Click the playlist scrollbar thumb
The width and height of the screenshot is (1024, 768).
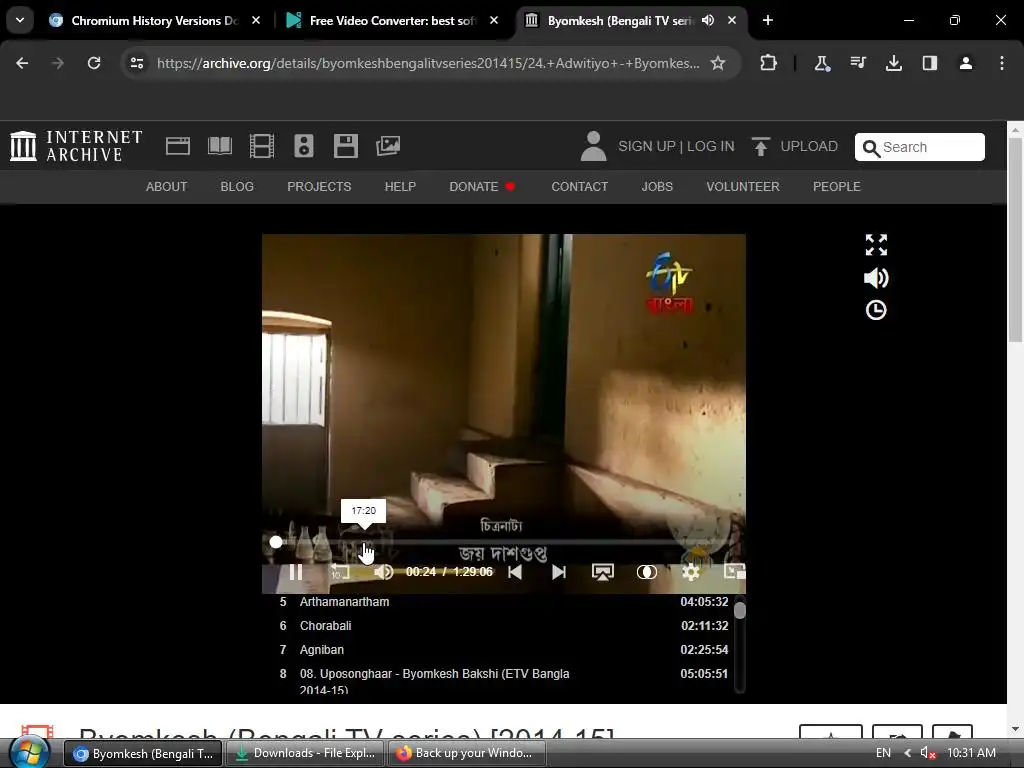pyautogui.click(x=739, y=610)
